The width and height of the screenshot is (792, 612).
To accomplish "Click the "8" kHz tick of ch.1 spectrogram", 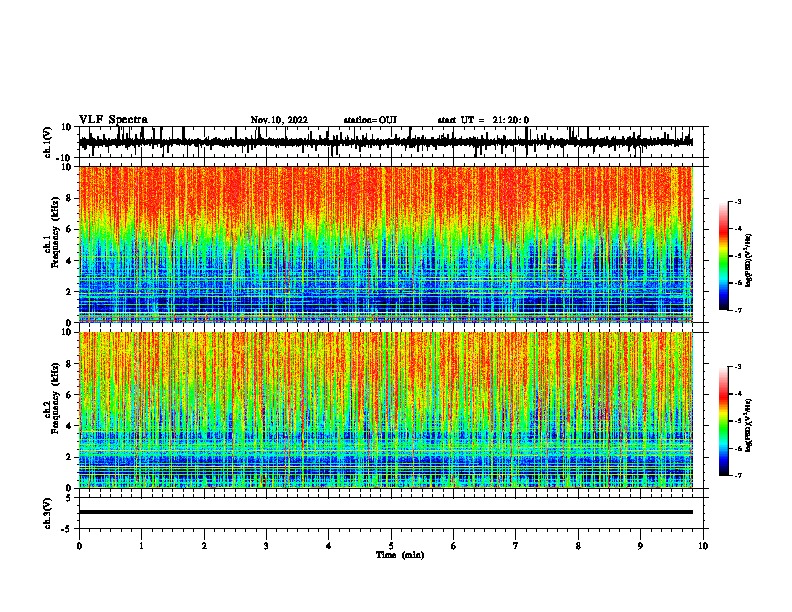I will pos(70,198).
